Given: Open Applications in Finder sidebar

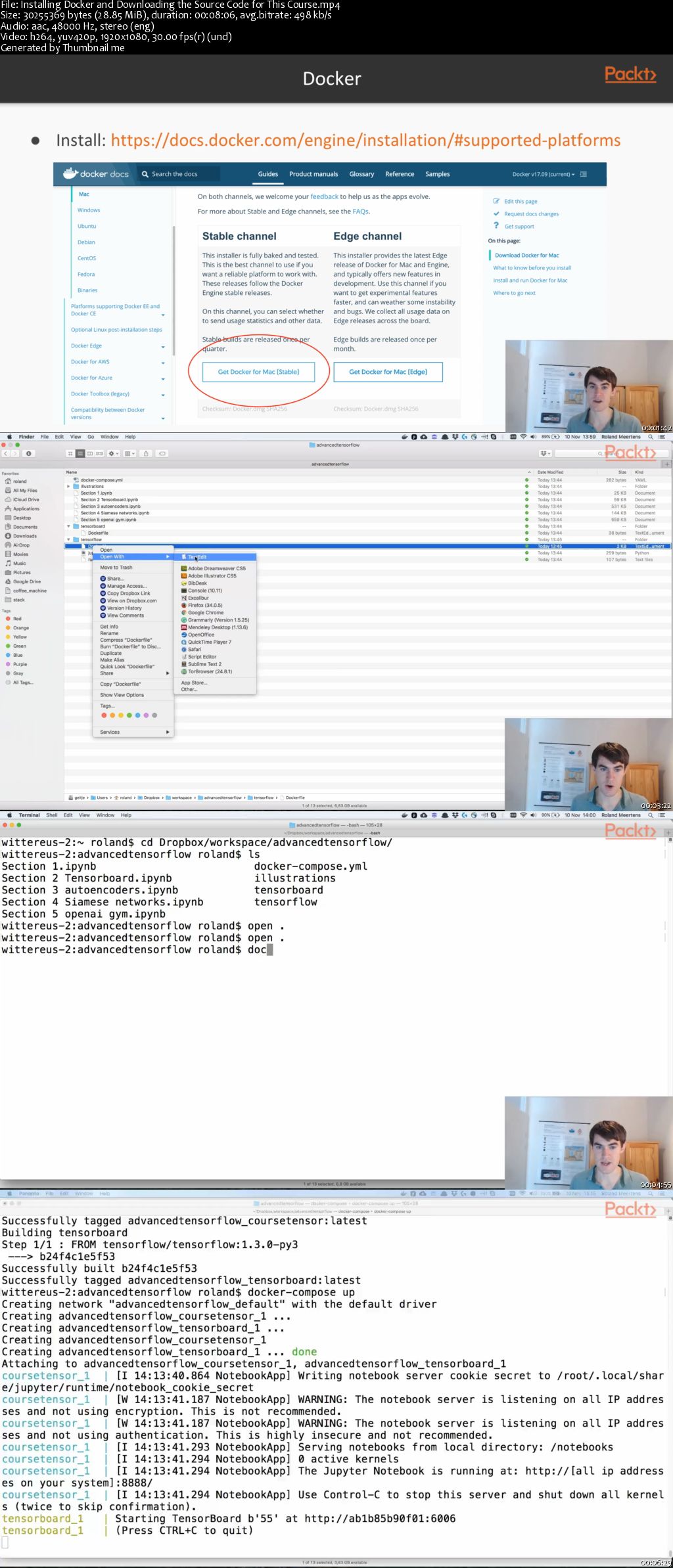Looking at the screenshot, I should click(x=22, y=509).
